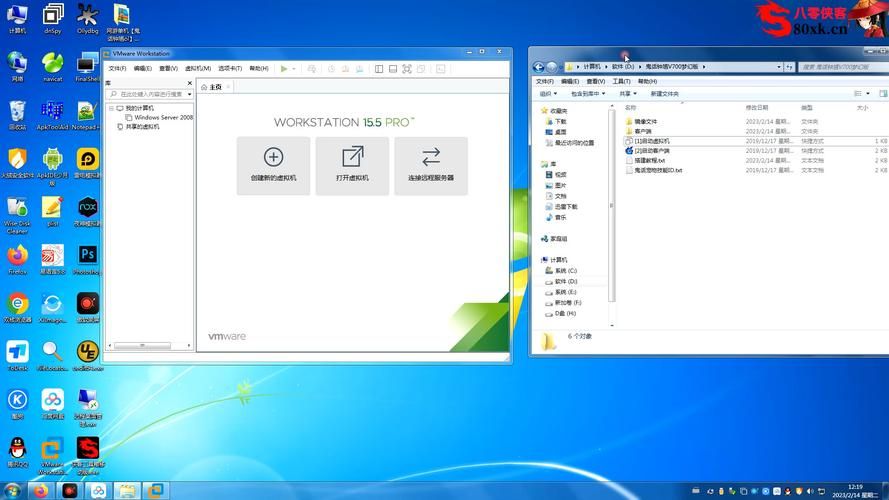Toggle the thumbnail bar icon in VMware toolbar

coord(393,69)
